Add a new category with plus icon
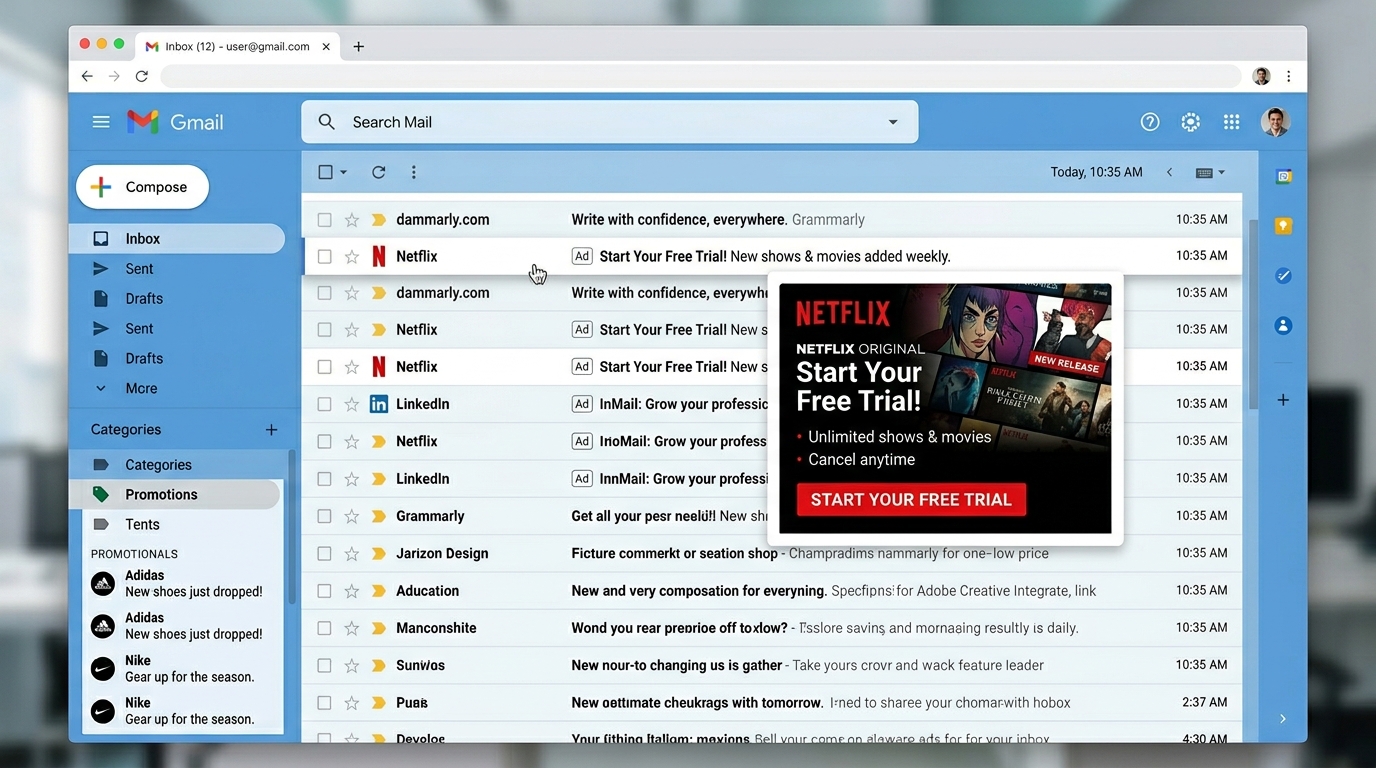Viewport: 1376px width, 768px height. tap(271, 429)
